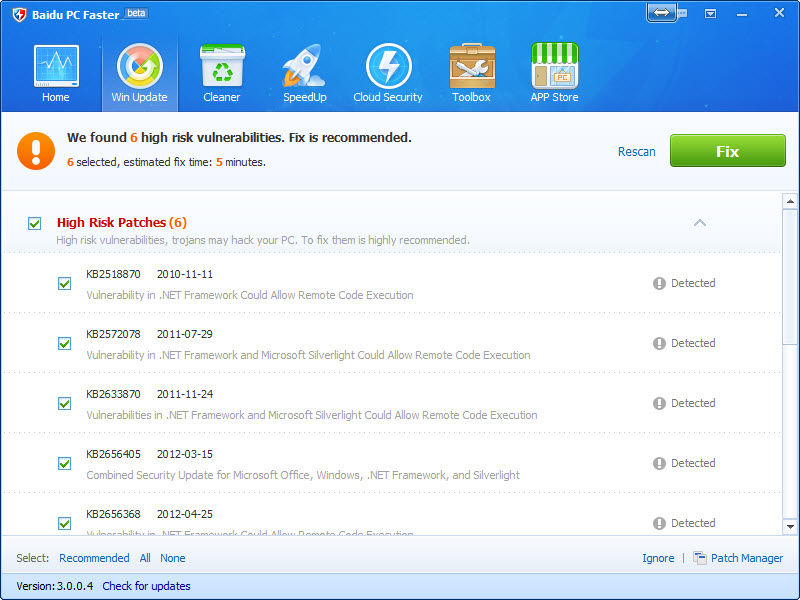This screenshot has width=800, height=600.
Task: Select All patches
Action: point(145,558)
